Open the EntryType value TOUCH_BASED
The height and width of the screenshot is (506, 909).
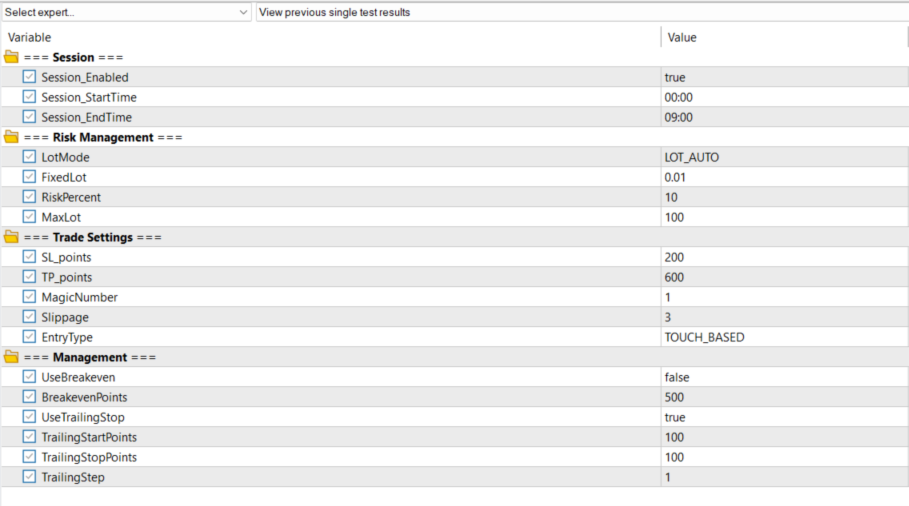[704, 337]
